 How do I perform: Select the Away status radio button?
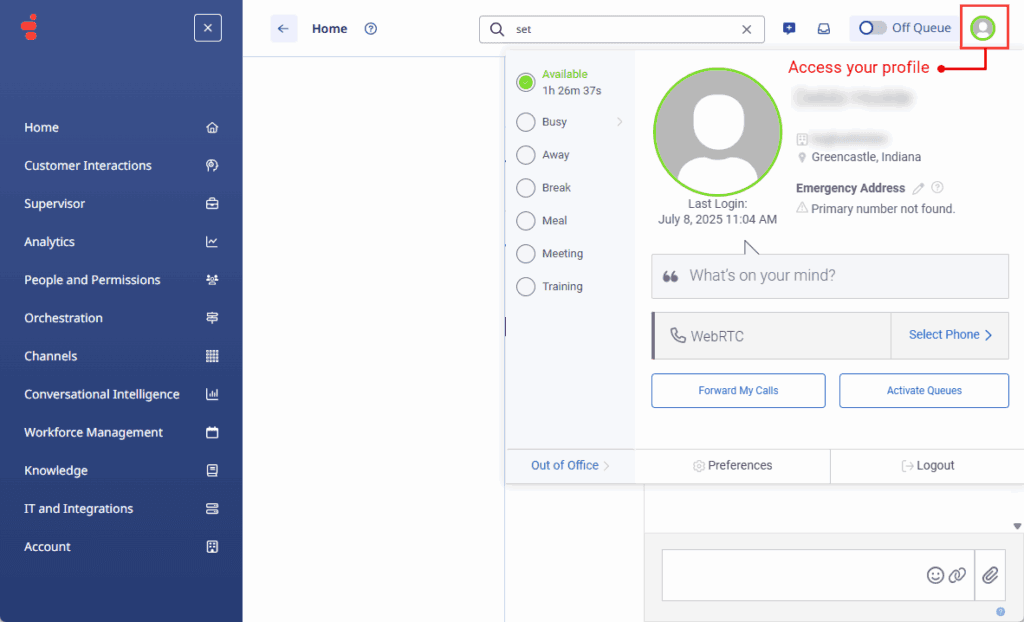[x=526, y=155]
